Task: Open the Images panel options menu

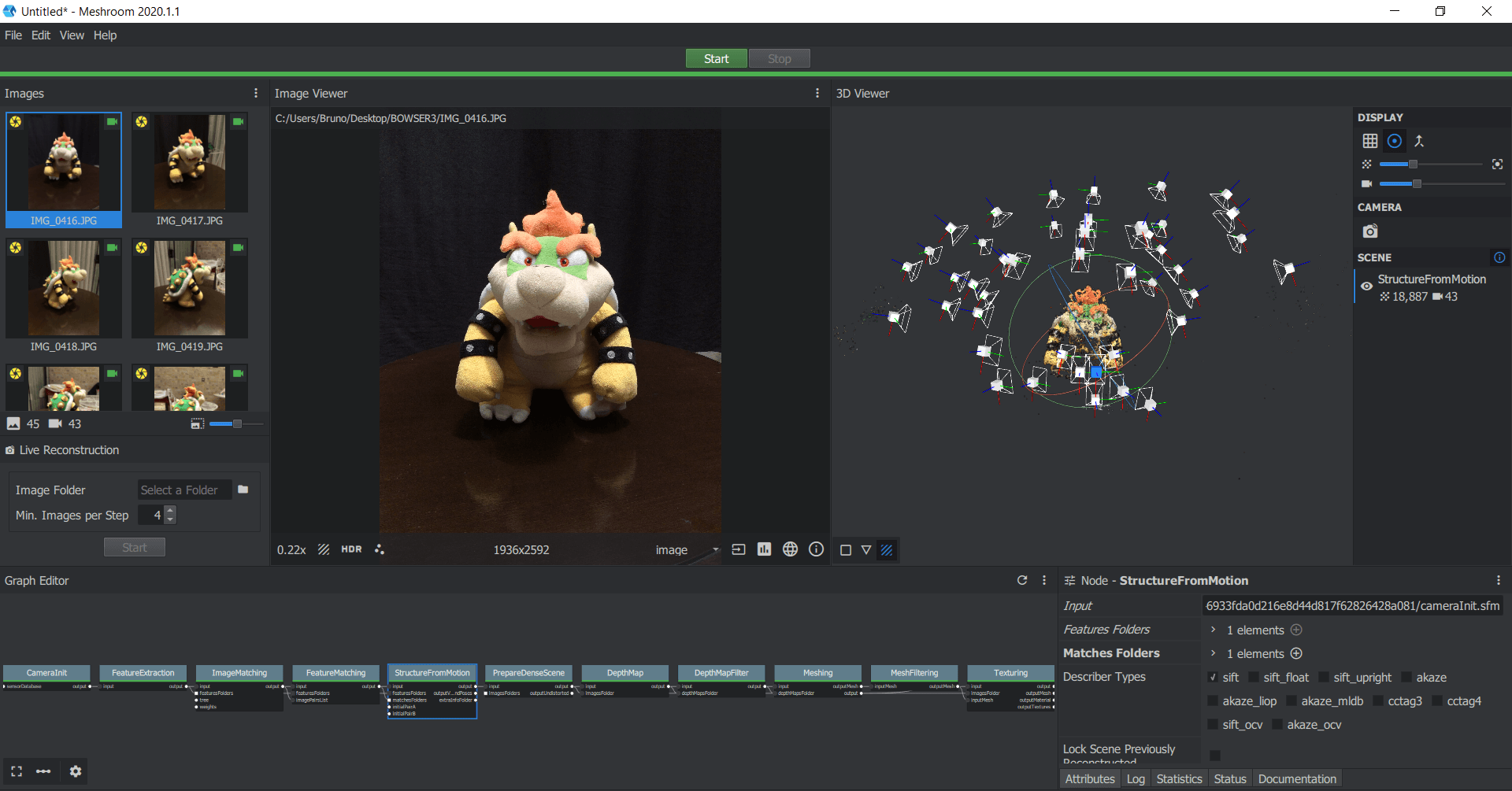Action: click(256, 93)
